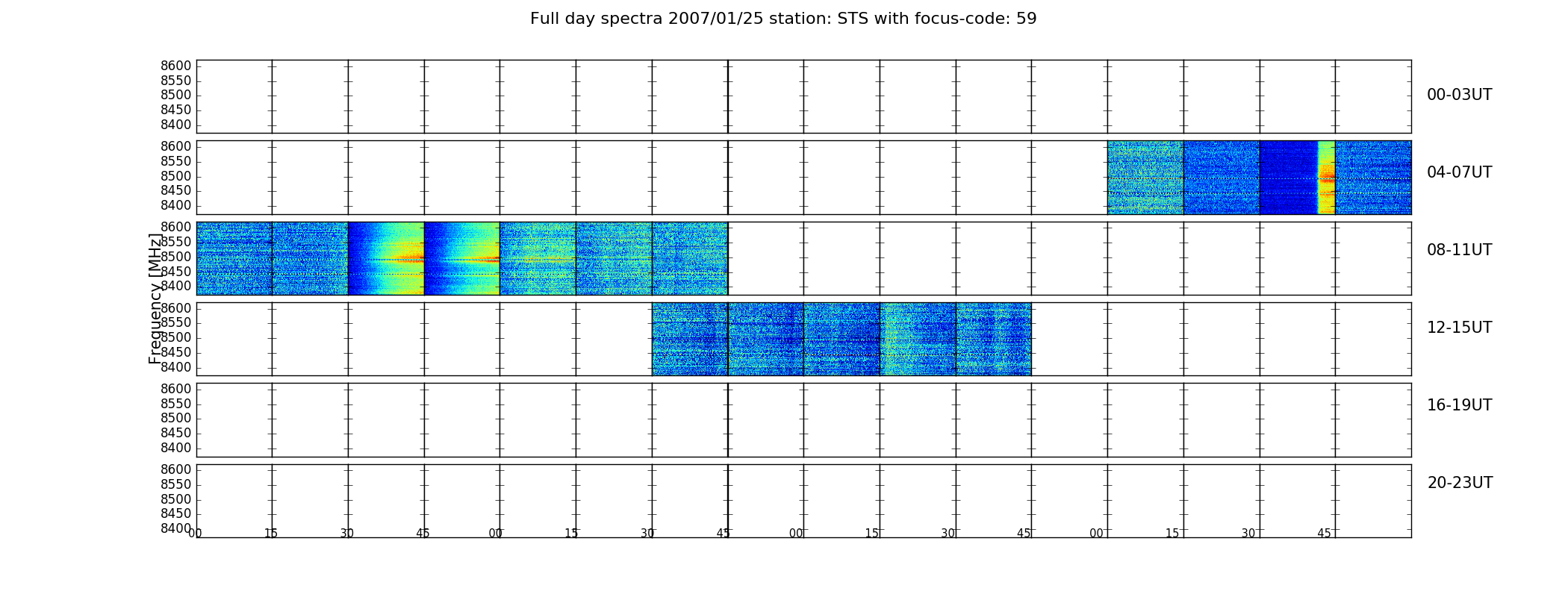Select the "08-11UT" row label
This screenshot has width=1568, height=597.
coord(1459,250)
